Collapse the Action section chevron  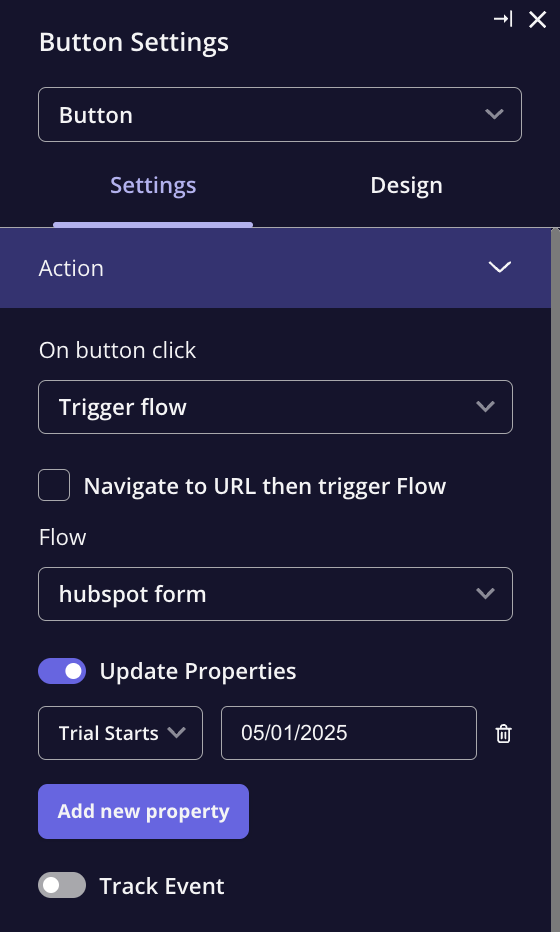tap(499, 267)
